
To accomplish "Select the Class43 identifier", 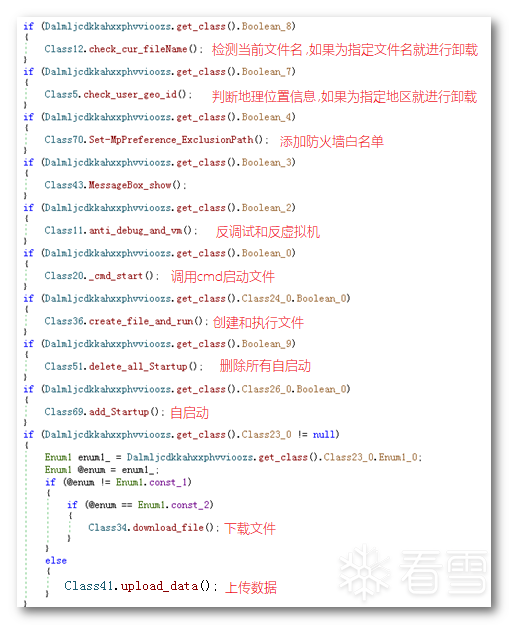I will 64,185.
